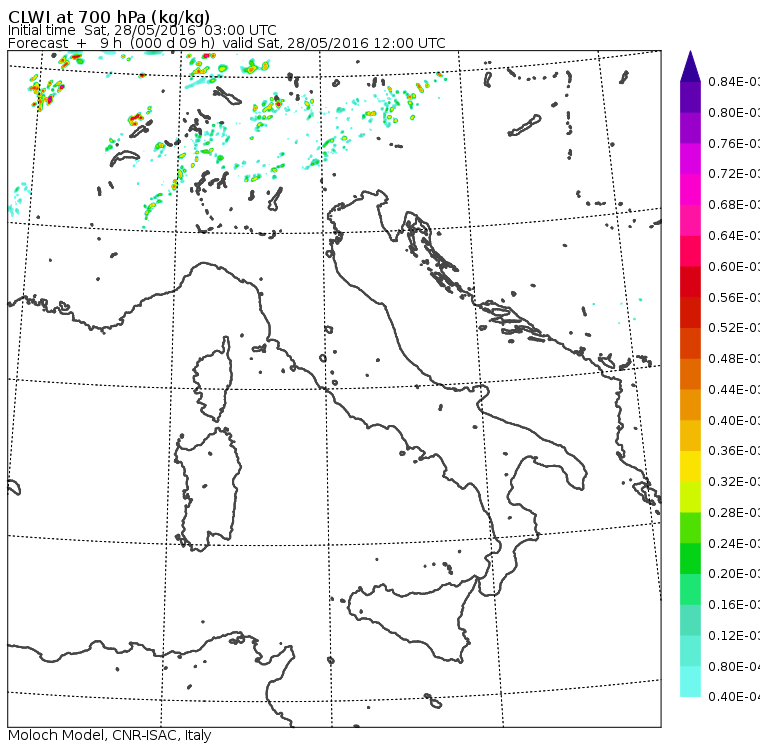Click the light cyan swatch above 0.40E-04

coord(690,681)
